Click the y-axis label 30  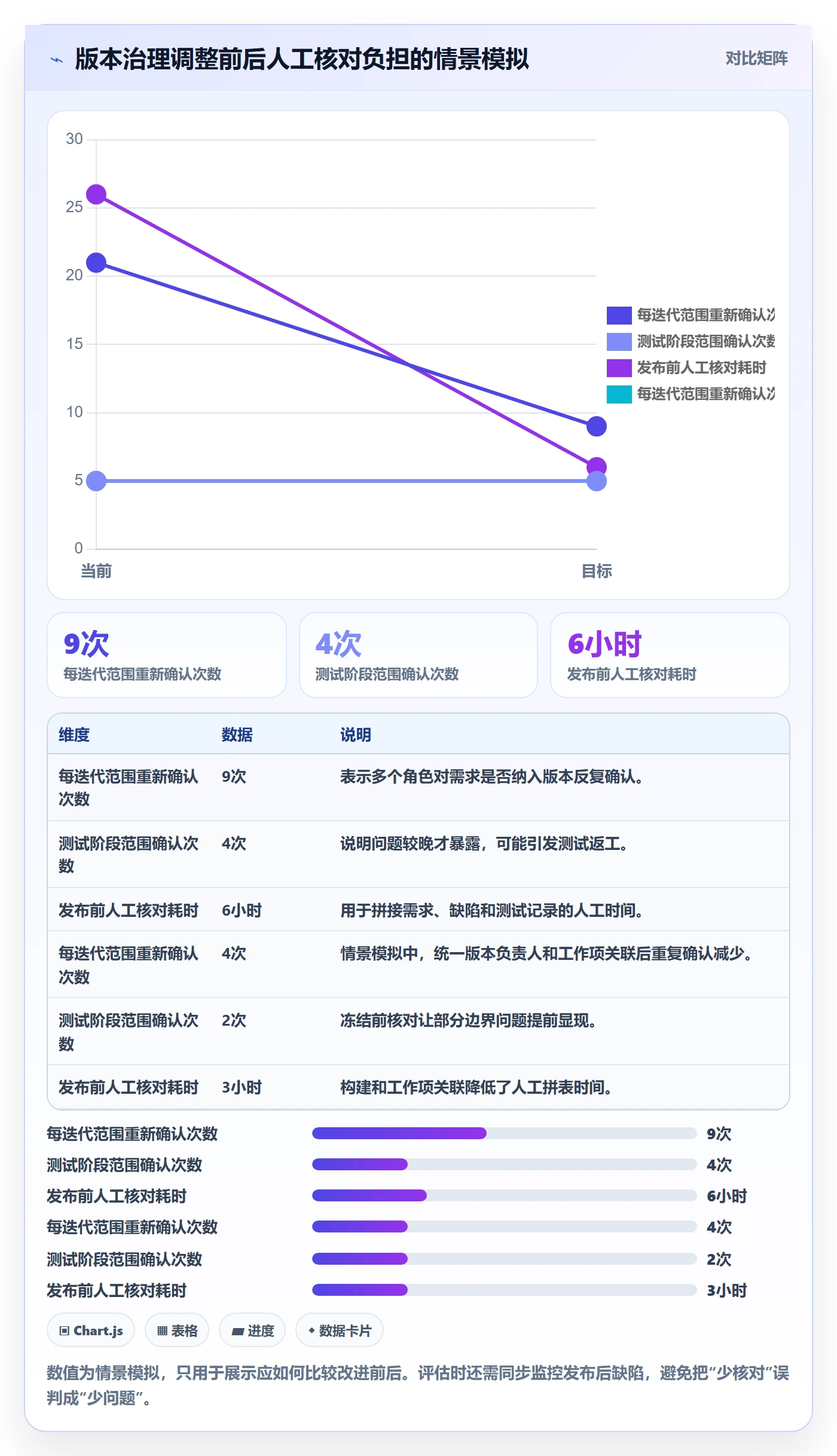pos(74,139)
